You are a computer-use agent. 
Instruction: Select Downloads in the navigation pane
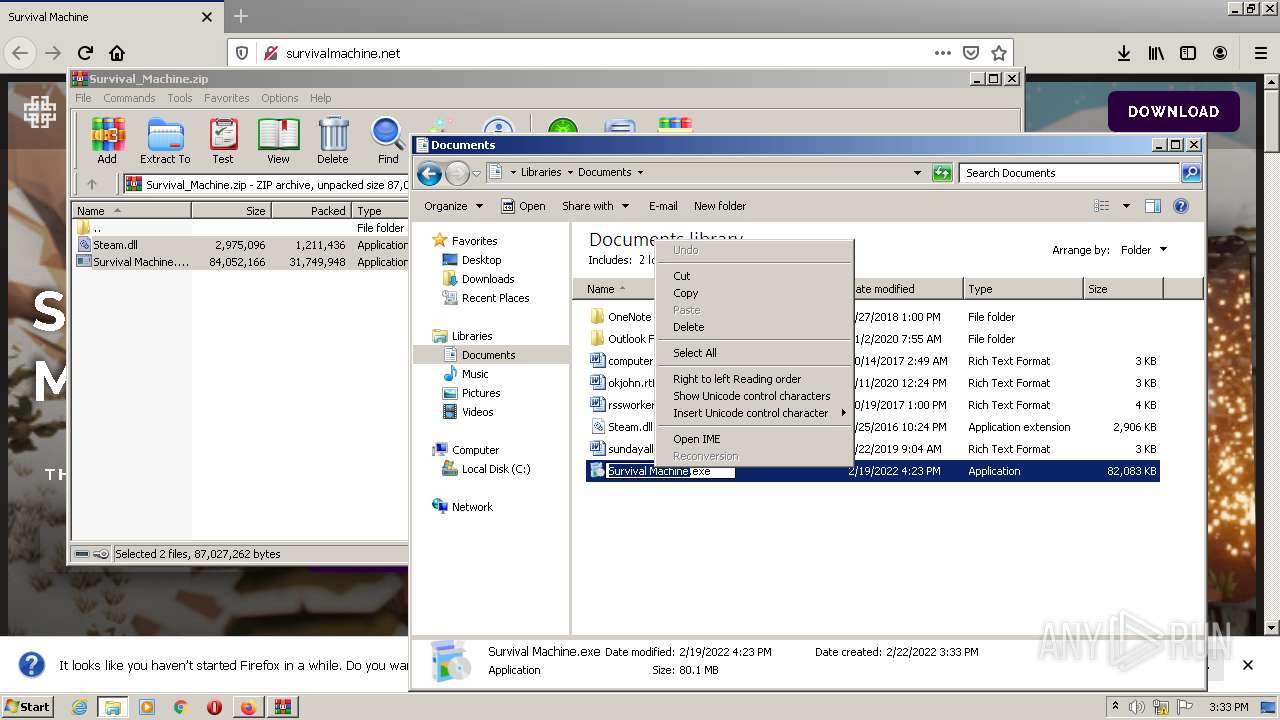point(488,279)
